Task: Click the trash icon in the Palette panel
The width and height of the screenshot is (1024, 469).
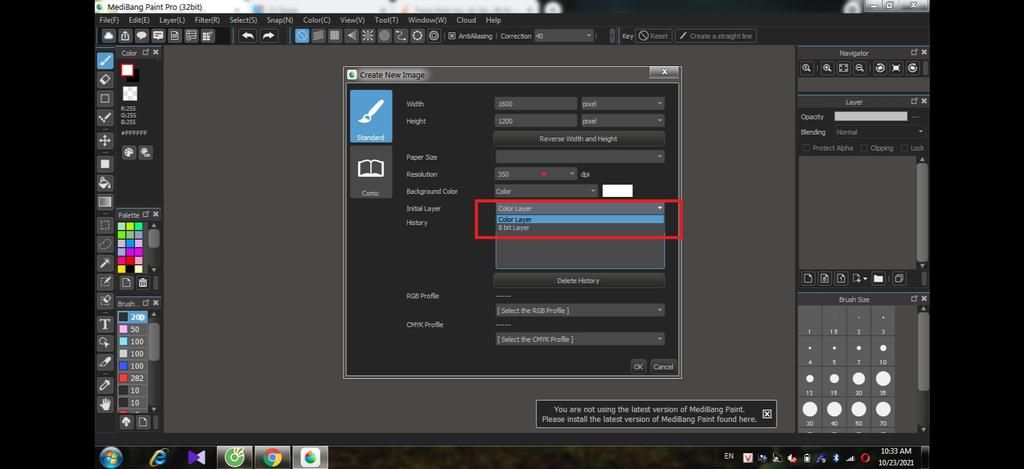Action: click(142, 283)
